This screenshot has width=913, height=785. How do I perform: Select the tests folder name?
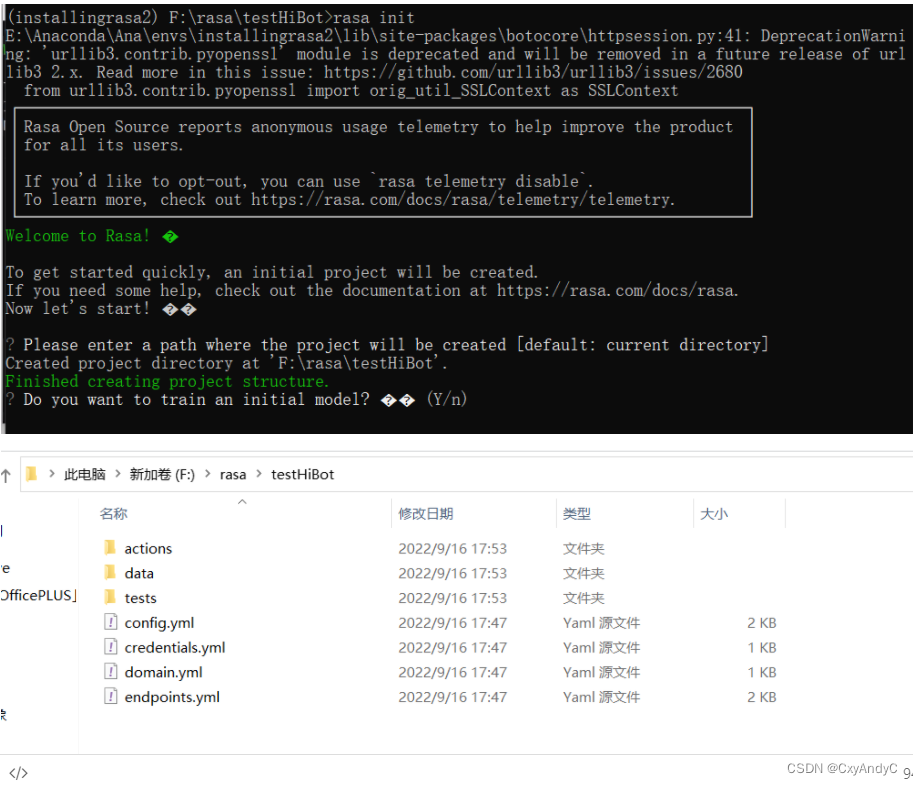pyautogui.click(x=140, y=598)
